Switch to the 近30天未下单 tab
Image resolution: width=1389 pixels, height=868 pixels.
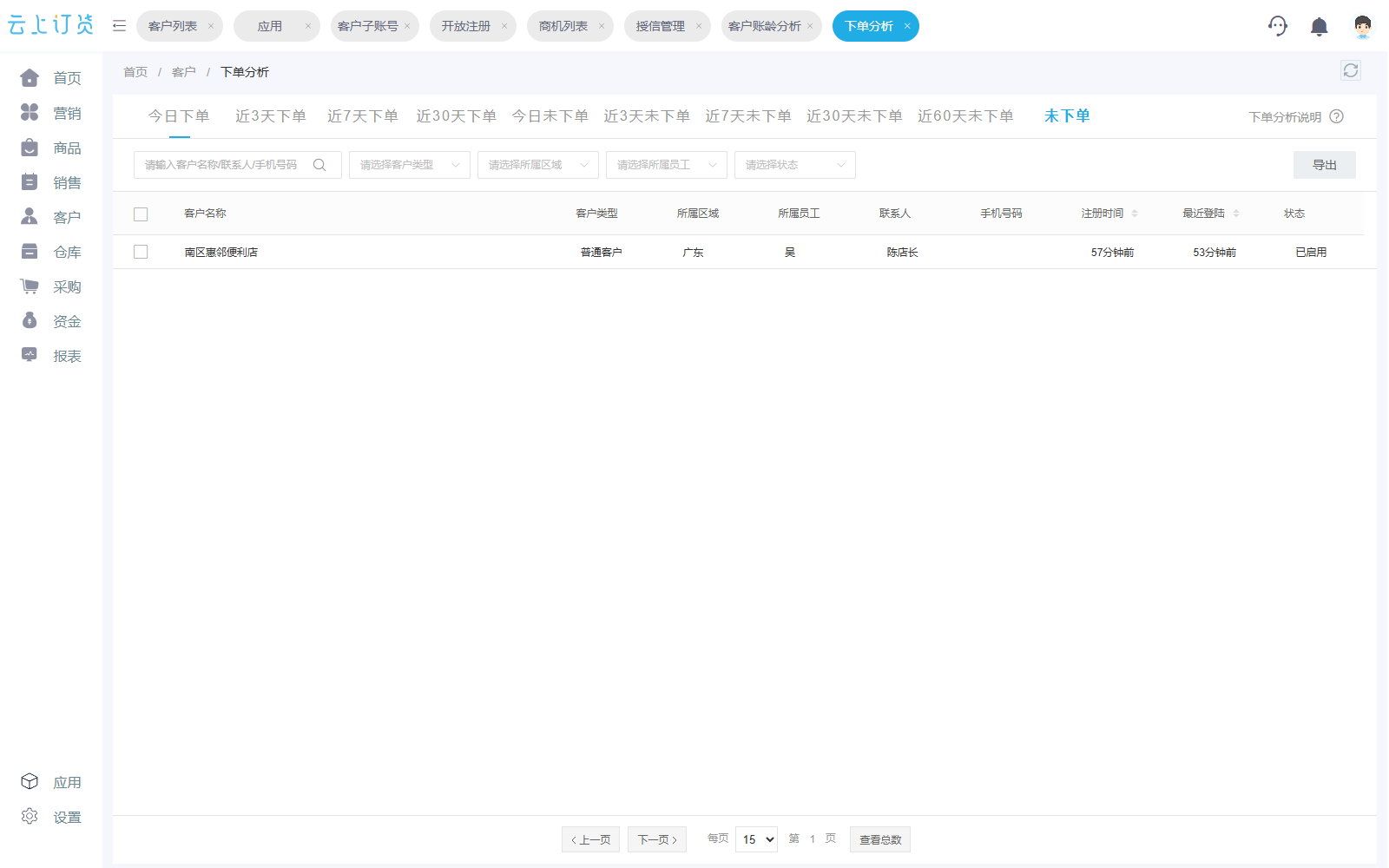point(854,116)
